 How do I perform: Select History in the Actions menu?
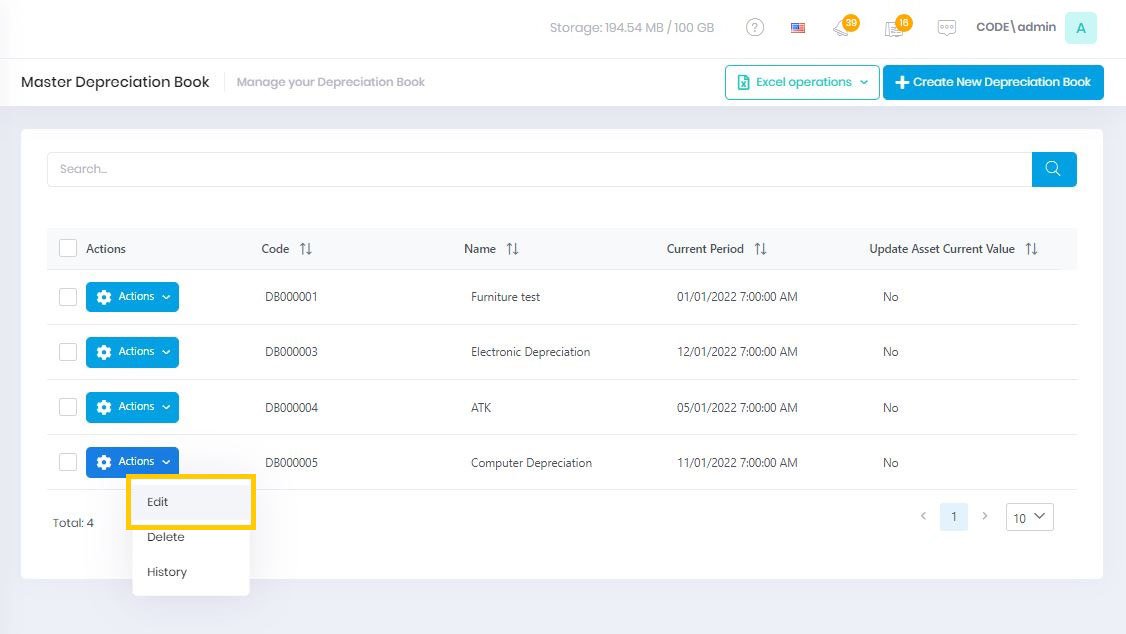click(167, 572)
